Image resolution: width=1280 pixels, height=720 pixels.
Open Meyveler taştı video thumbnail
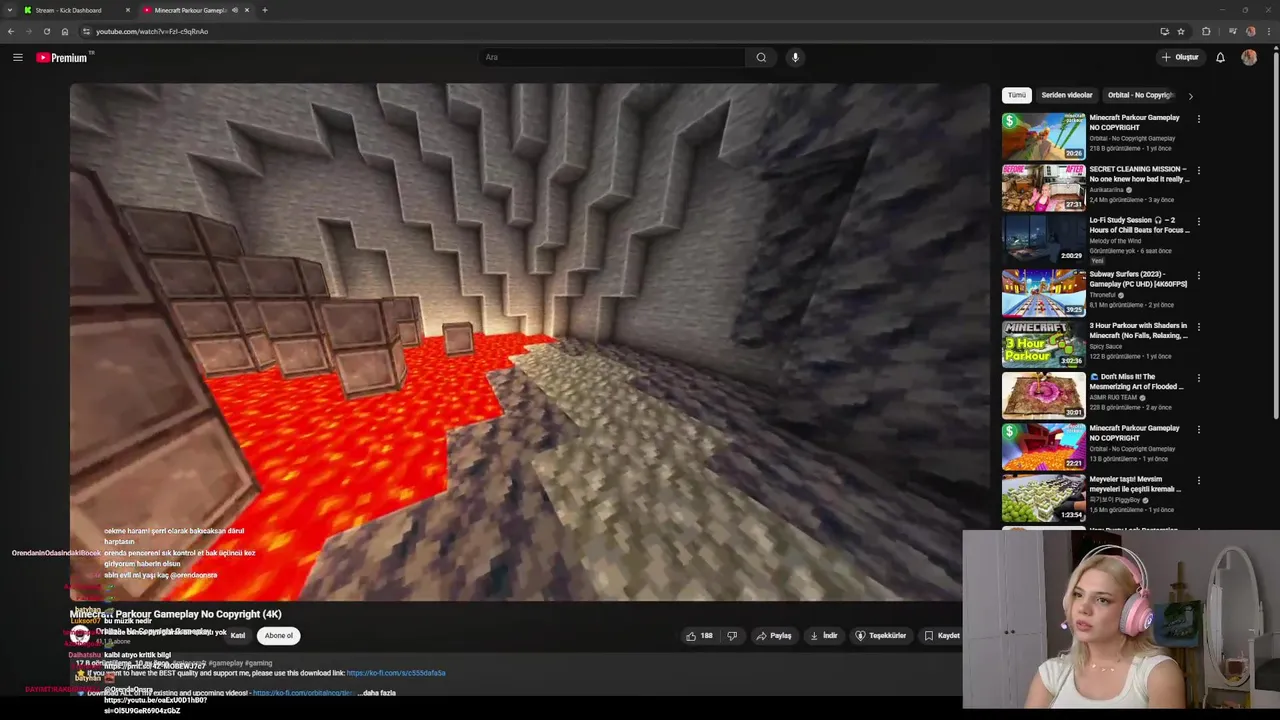[1044, 497]
